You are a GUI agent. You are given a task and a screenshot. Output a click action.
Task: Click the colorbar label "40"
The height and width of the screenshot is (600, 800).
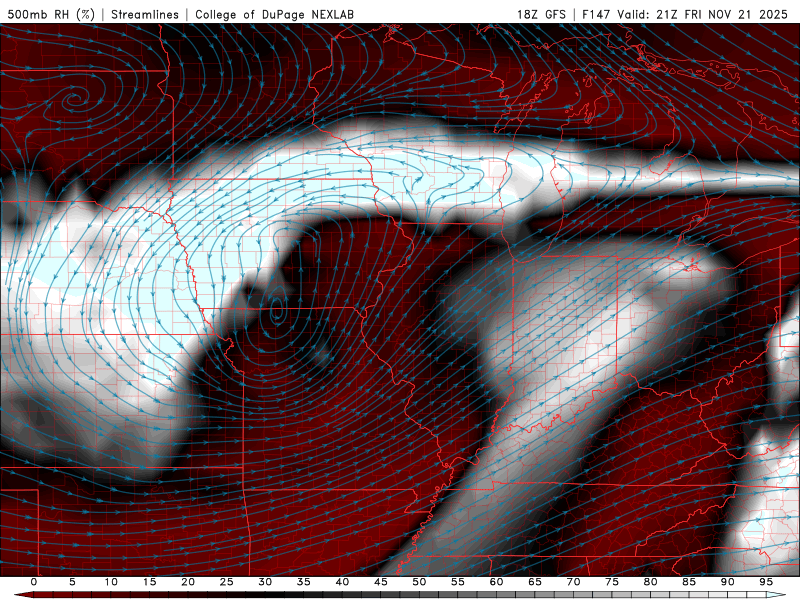pyautogui.click(x=342, y=582)
